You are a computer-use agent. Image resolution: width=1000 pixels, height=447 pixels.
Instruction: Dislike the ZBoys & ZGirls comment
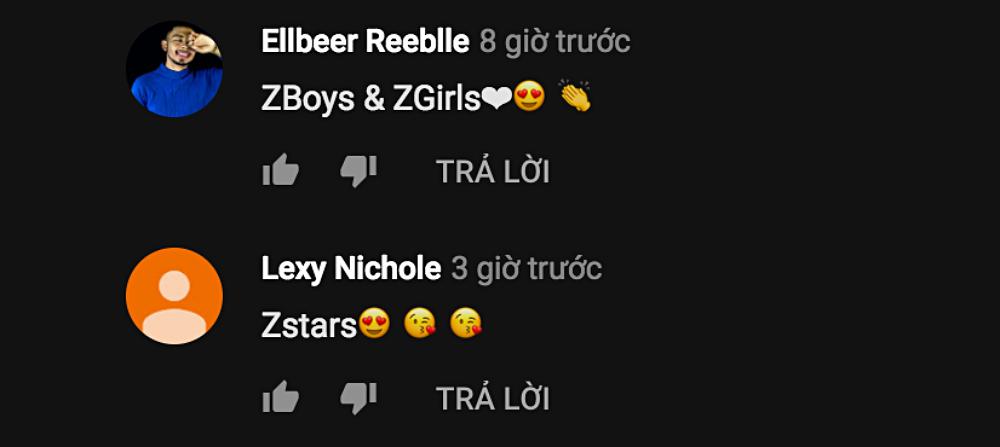(x=358, y=171)
